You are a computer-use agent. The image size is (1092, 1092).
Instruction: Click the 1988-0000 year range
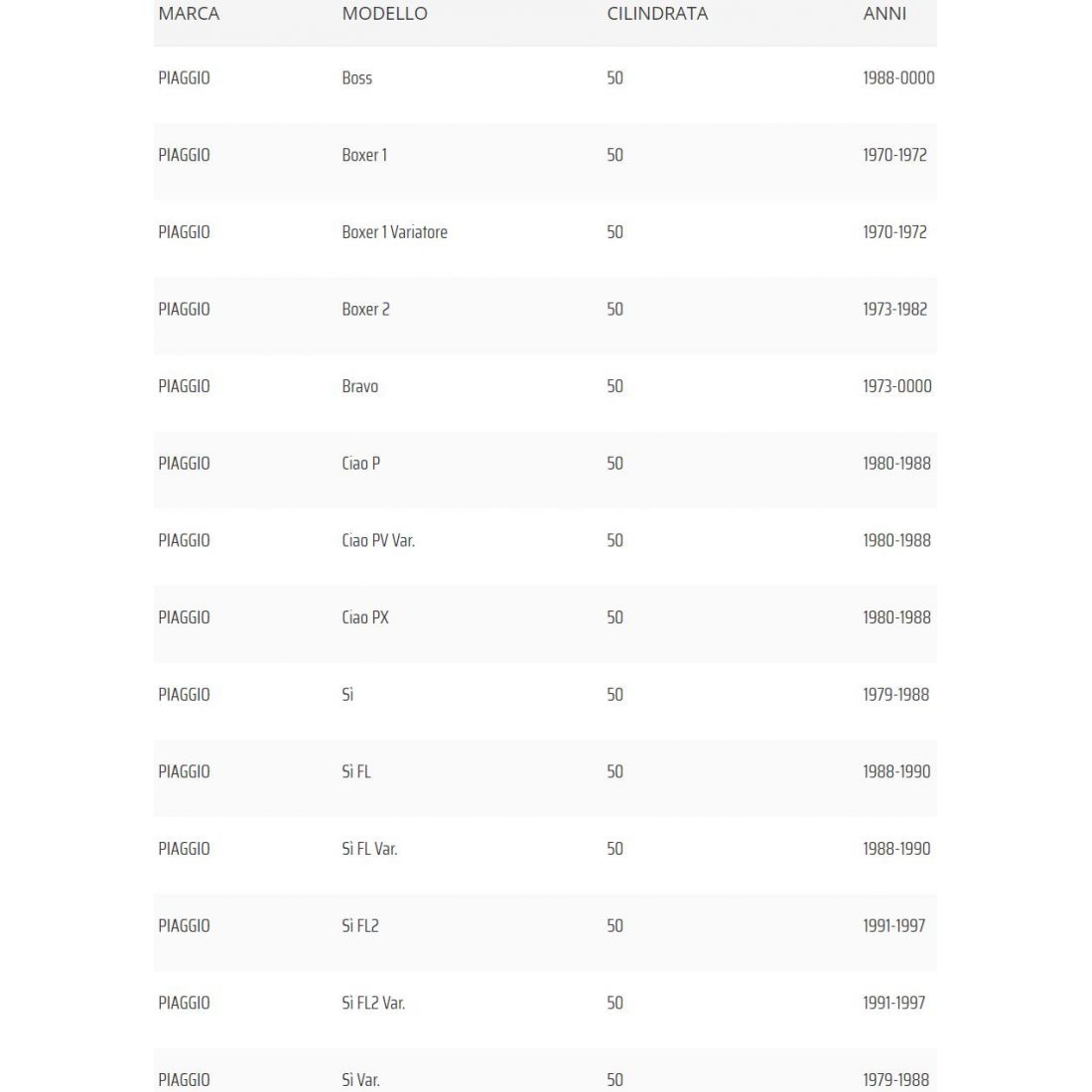[x=897, y=77]
